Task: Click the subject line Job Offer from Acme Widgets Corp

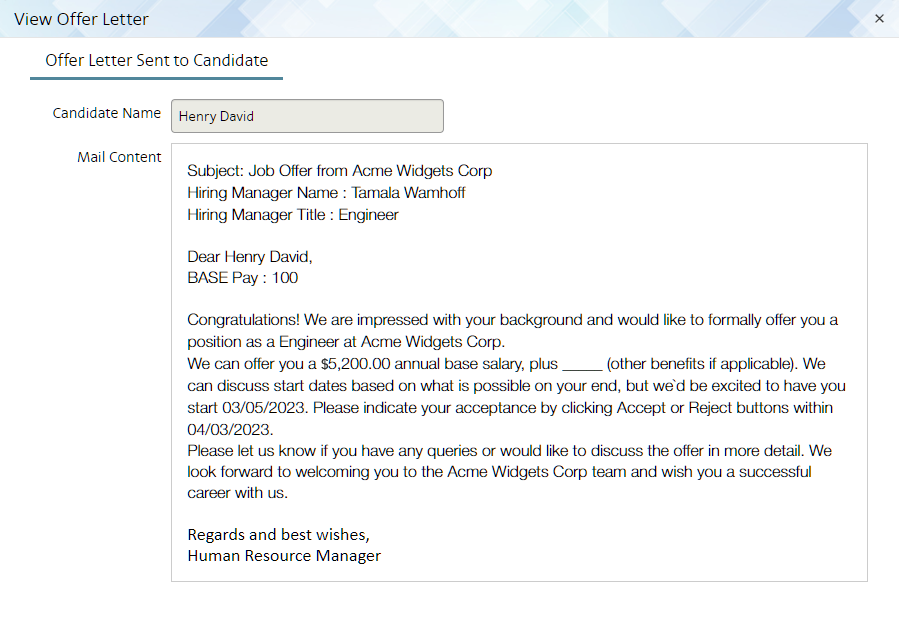Action: (339, 170)
